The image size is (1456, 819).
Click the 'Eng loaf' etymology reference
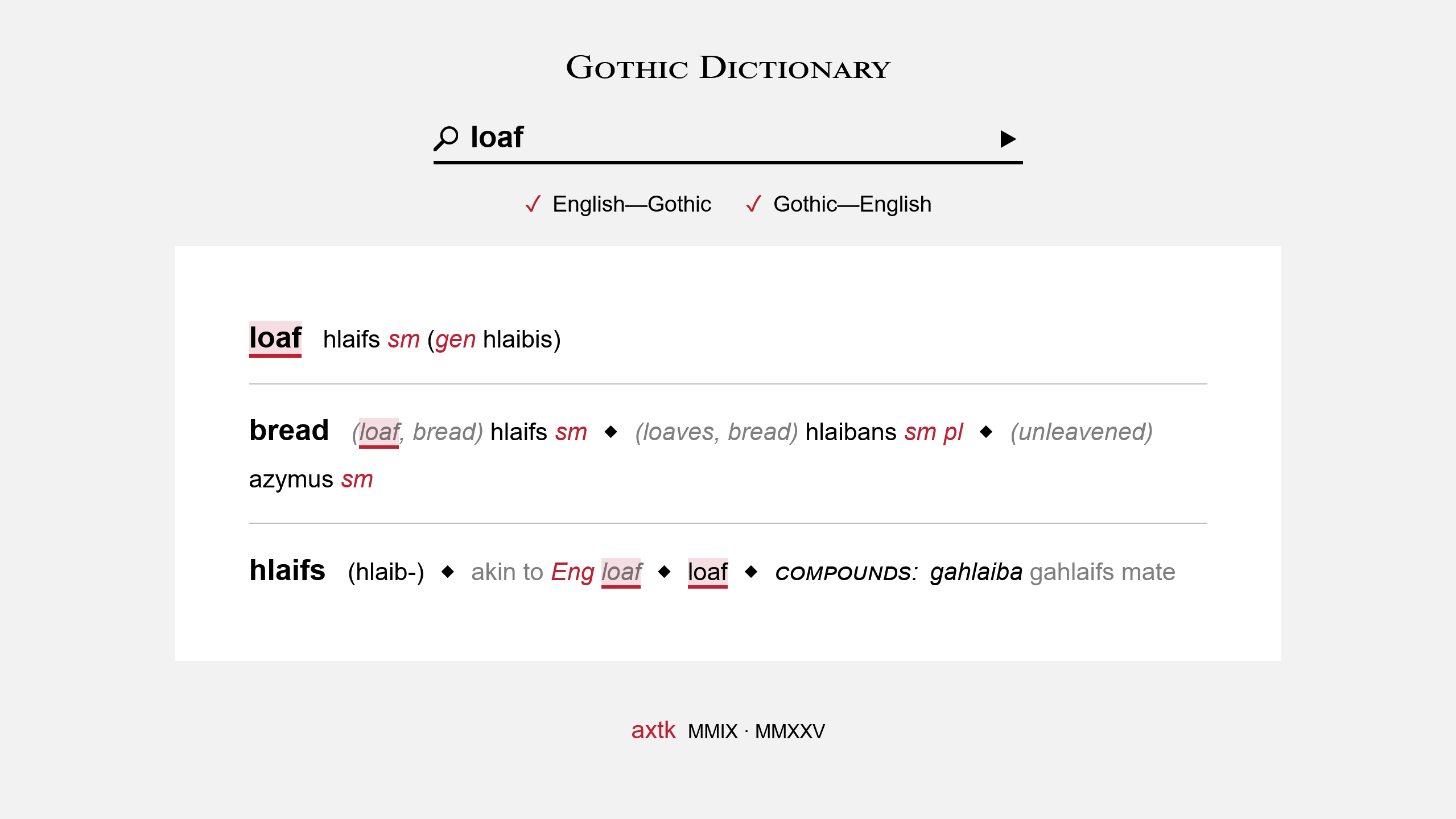tap(596, 572)
